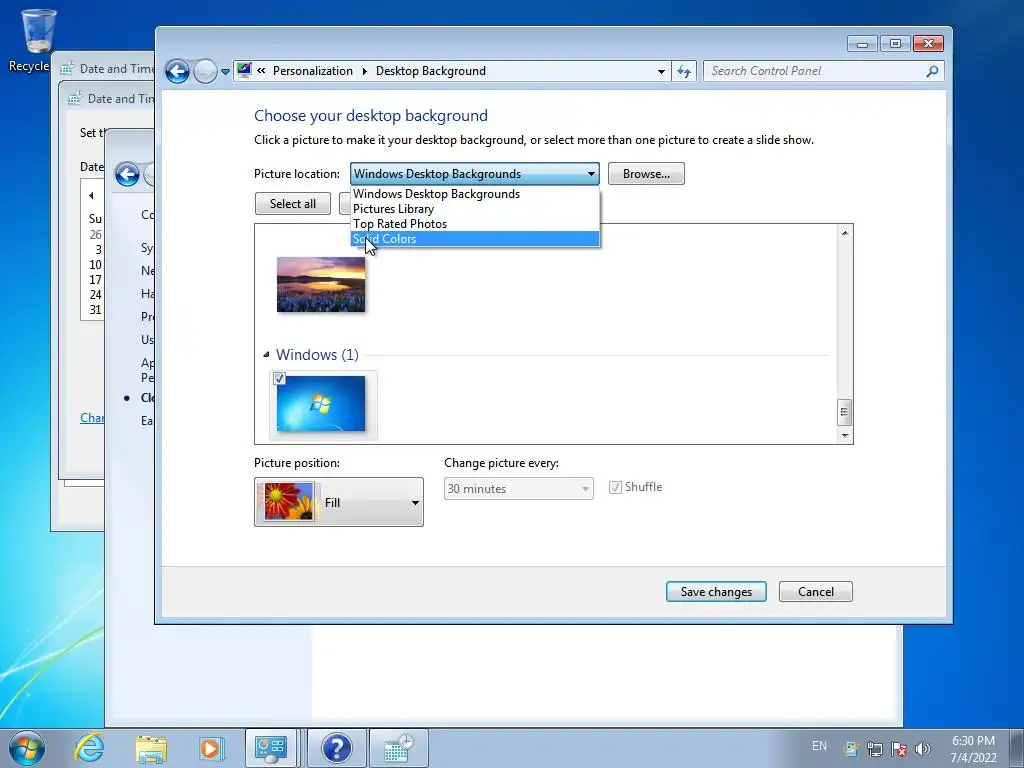
Task: Click the Control Panel address bar icon
Action: coord(244,70)
